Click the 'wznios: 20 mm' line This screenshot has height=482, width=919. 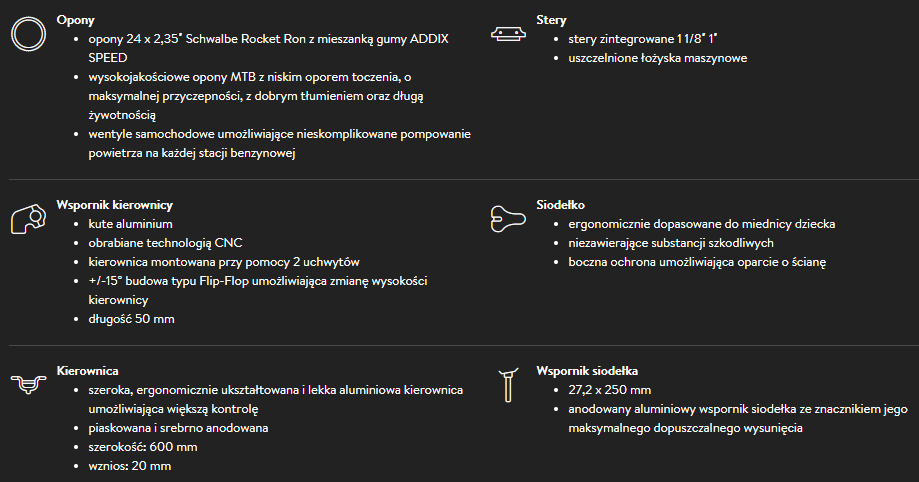(x=130, y=466)
